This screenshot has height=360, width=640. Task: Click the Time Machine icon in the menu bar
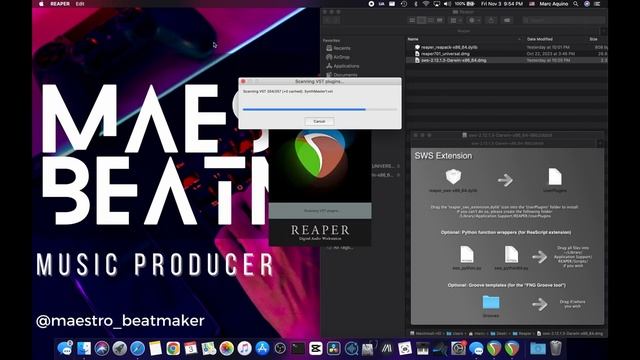[404, 4]
